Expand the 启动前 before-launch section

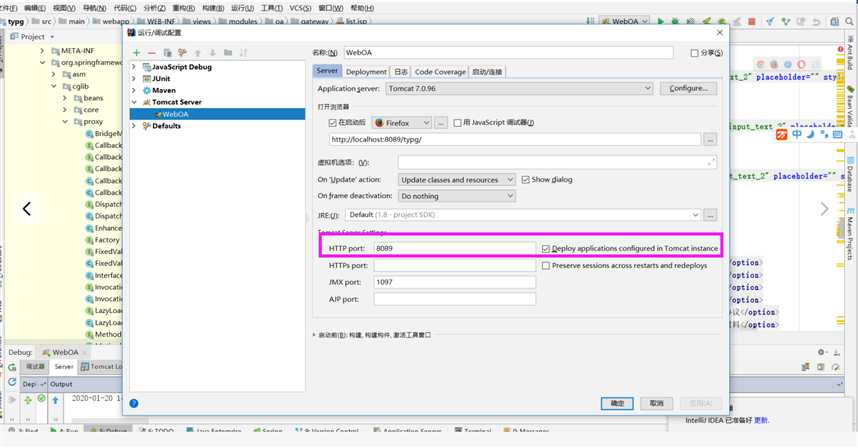pos(315,335)
